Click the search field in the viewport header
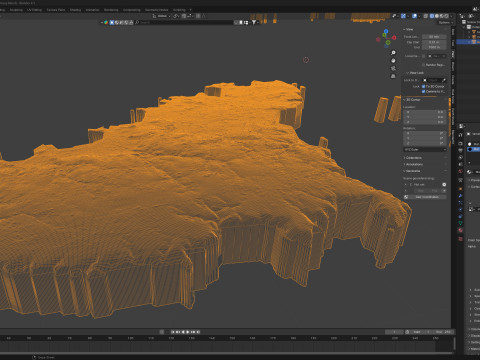 coord(185,22)
